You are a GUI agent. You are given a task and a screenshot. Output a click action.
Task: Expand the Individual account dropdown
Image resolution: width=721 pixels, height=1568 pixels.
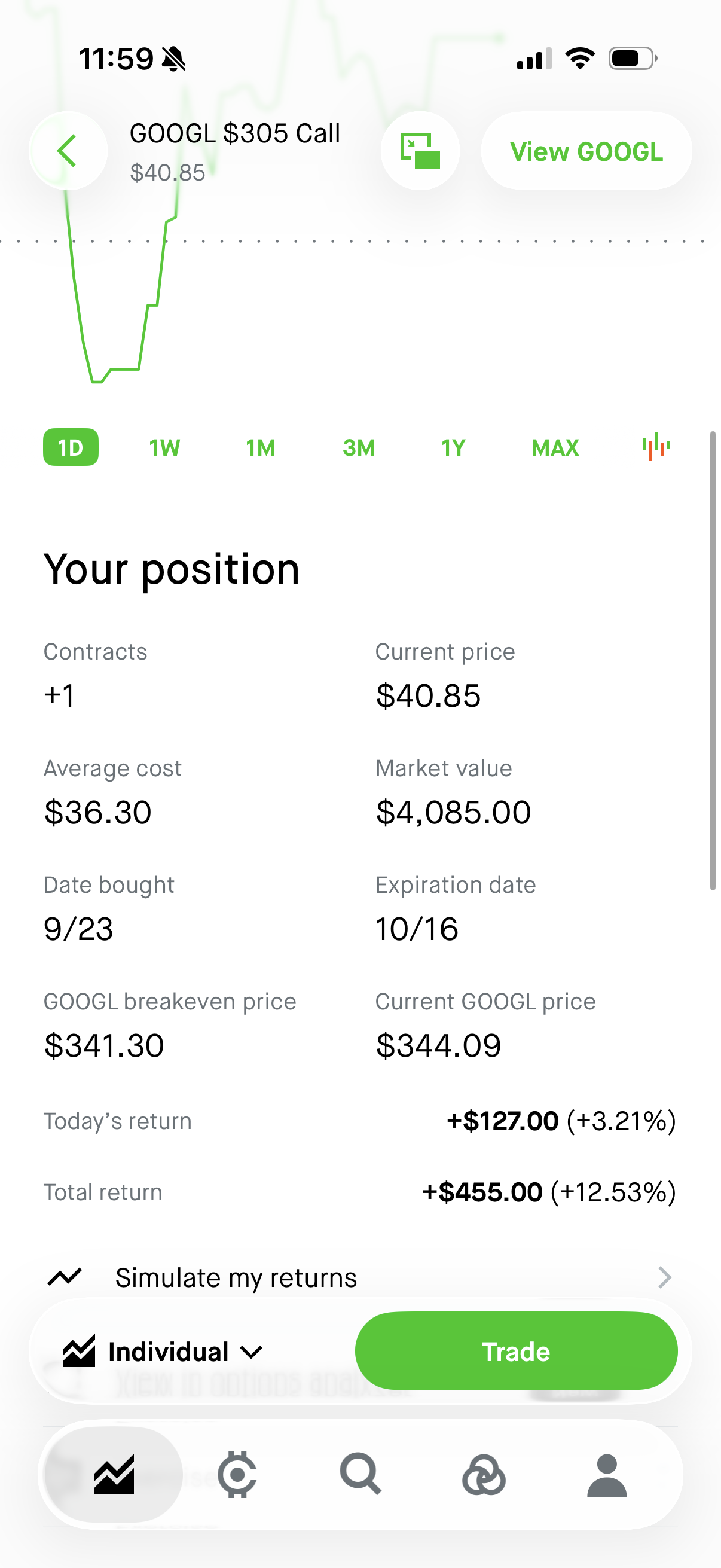[163, 1352]
